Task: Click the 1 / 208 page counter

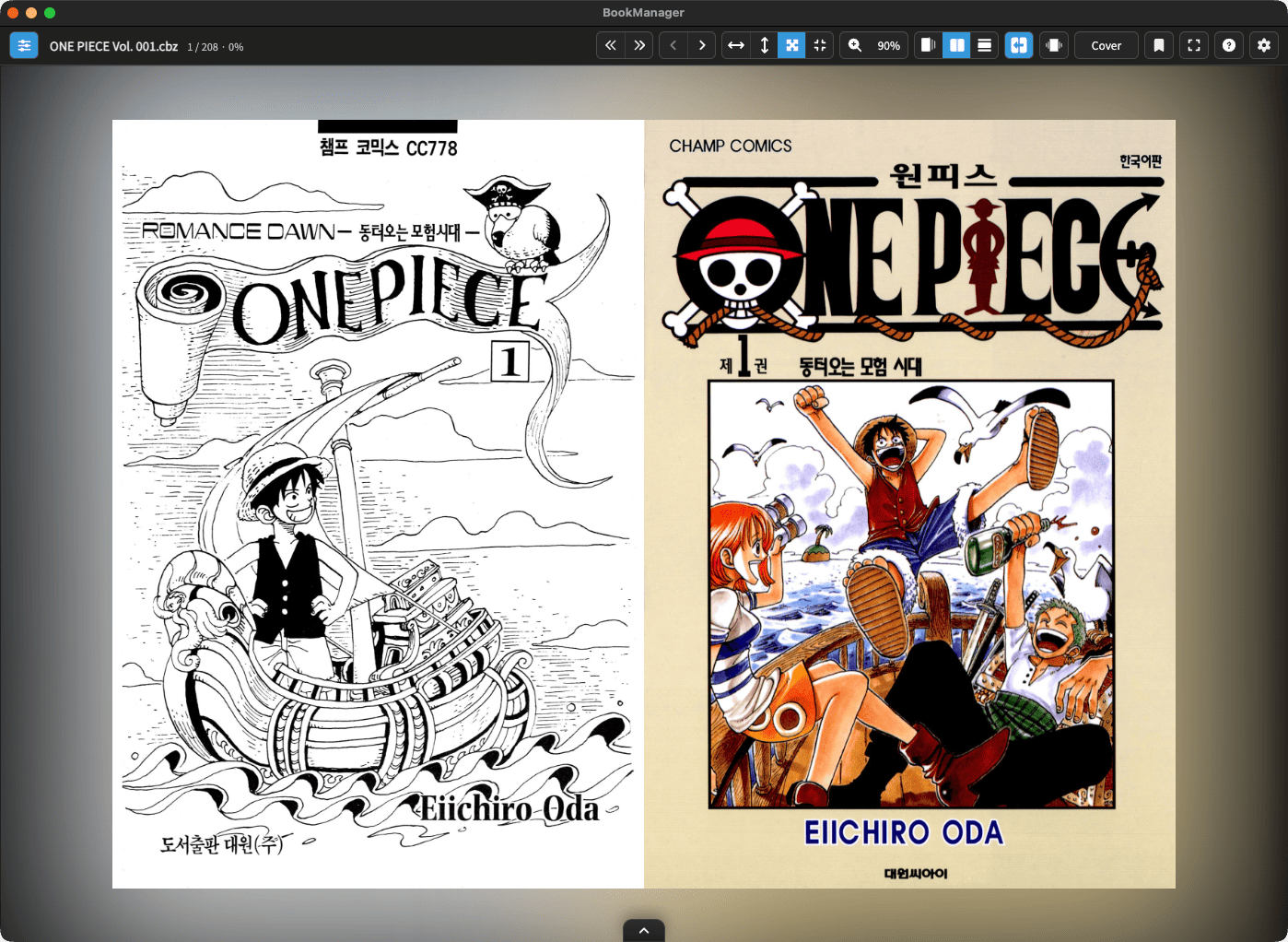Action: [x=203, y=47]
